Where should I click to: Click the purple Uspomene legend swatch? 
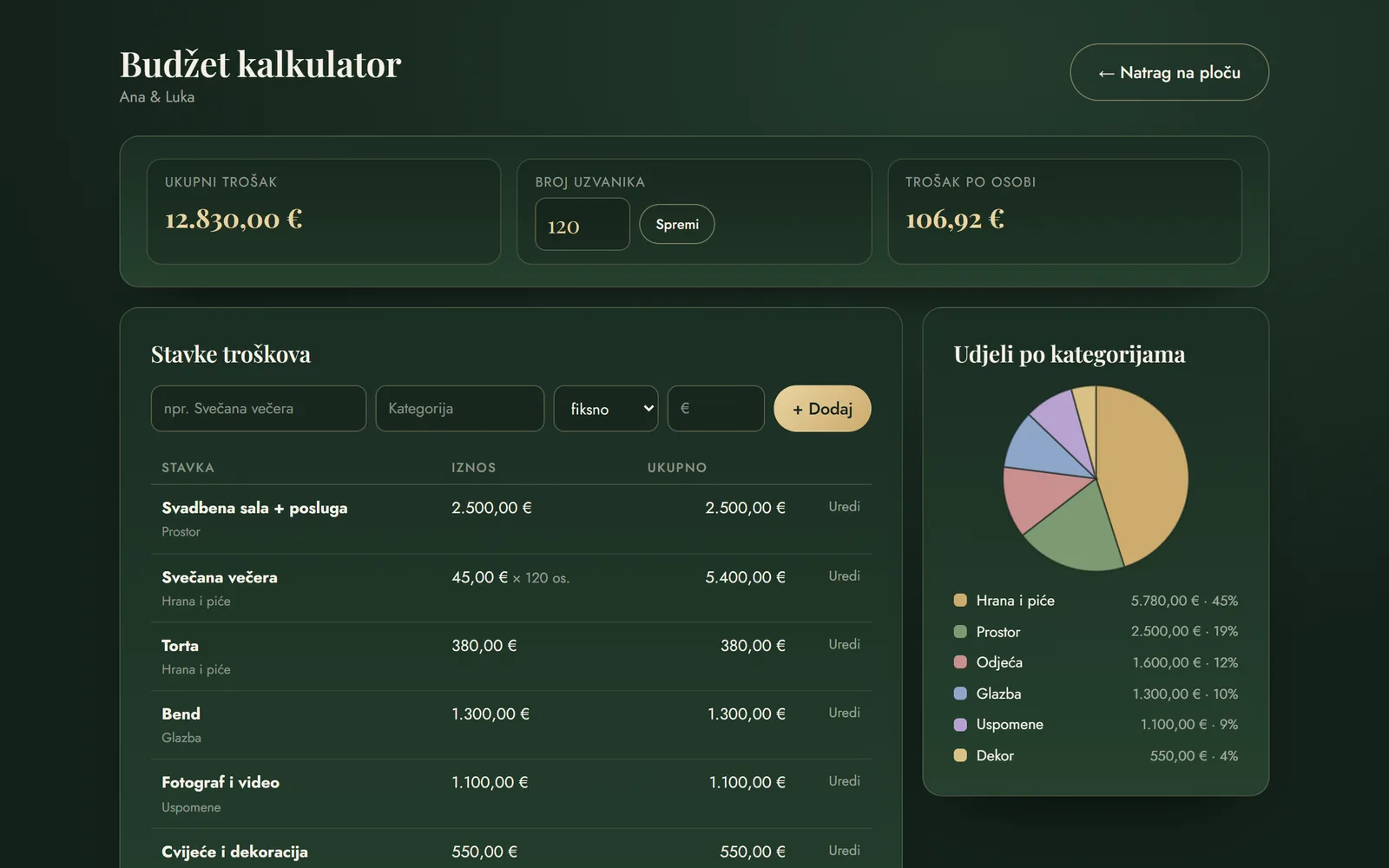tap(960, 724)
